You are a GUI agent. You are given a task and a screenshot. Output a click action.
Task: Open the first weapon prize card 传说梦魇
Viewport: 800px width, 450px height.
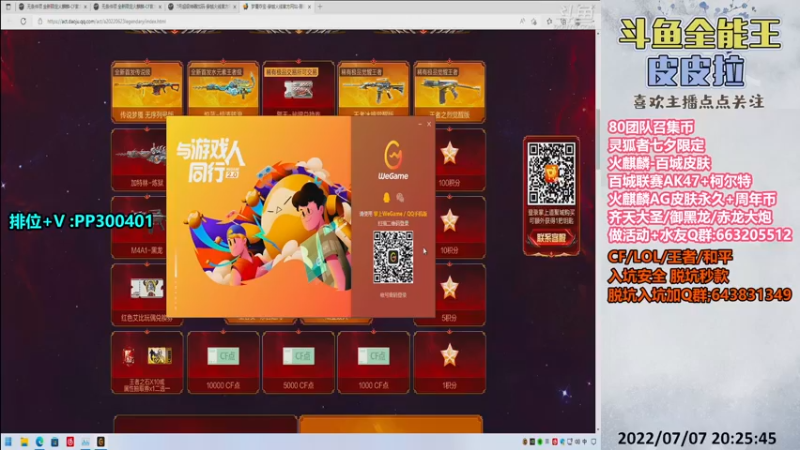pos(147,92)
